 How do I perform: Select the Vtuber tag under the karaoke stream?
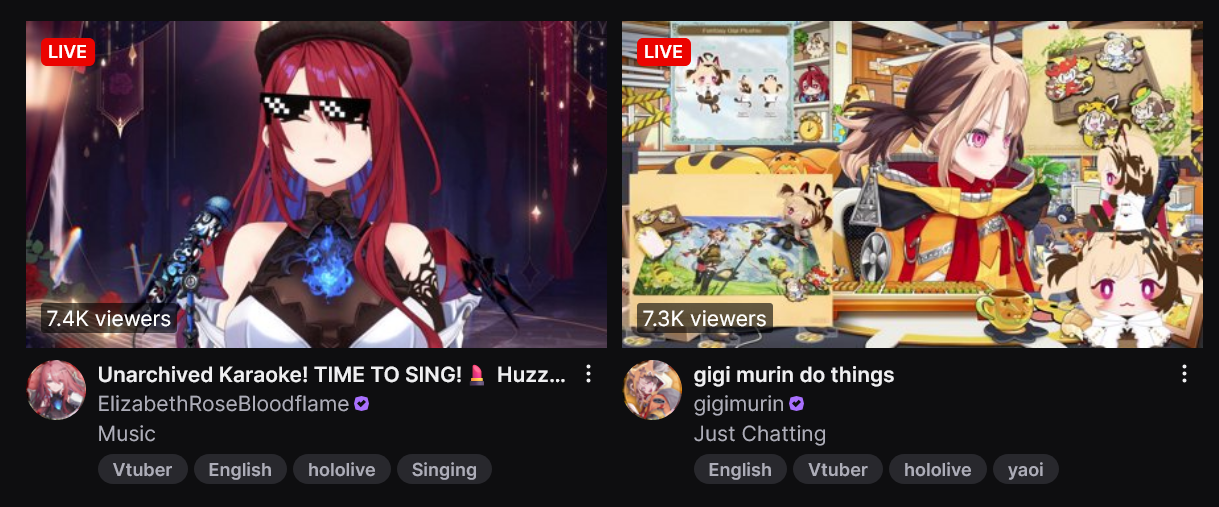tap(143, 469)
